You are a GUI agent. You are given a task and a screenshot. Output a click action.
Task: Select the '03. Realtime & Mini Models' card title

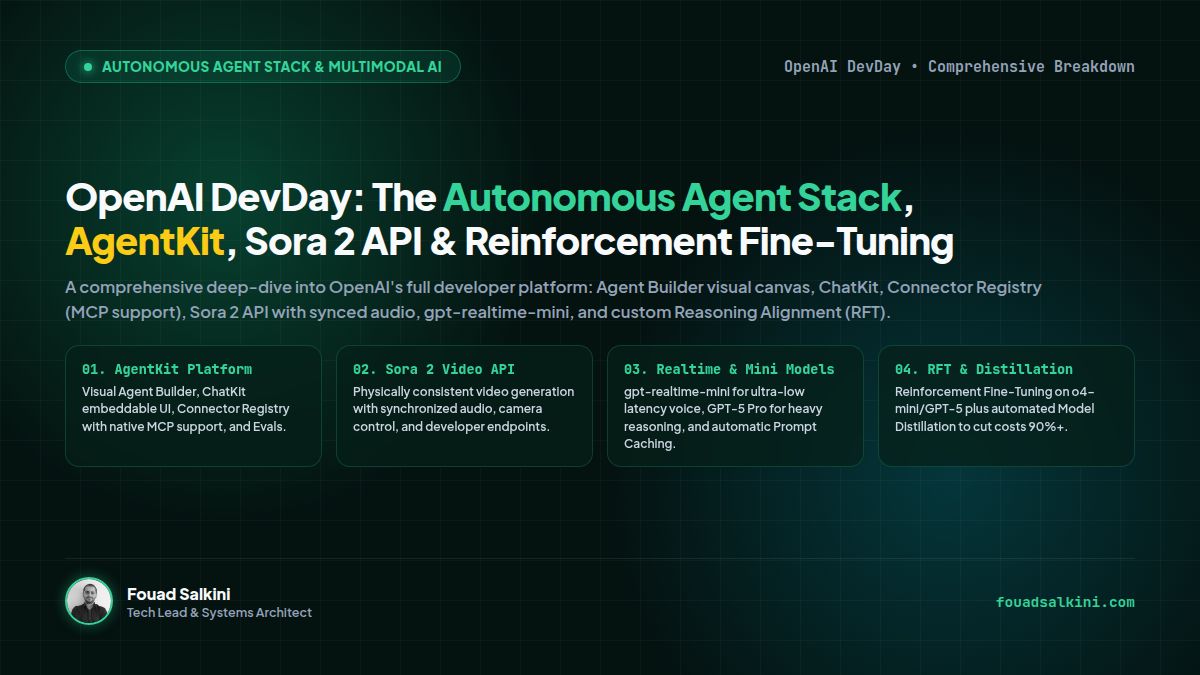coord(729,369)
